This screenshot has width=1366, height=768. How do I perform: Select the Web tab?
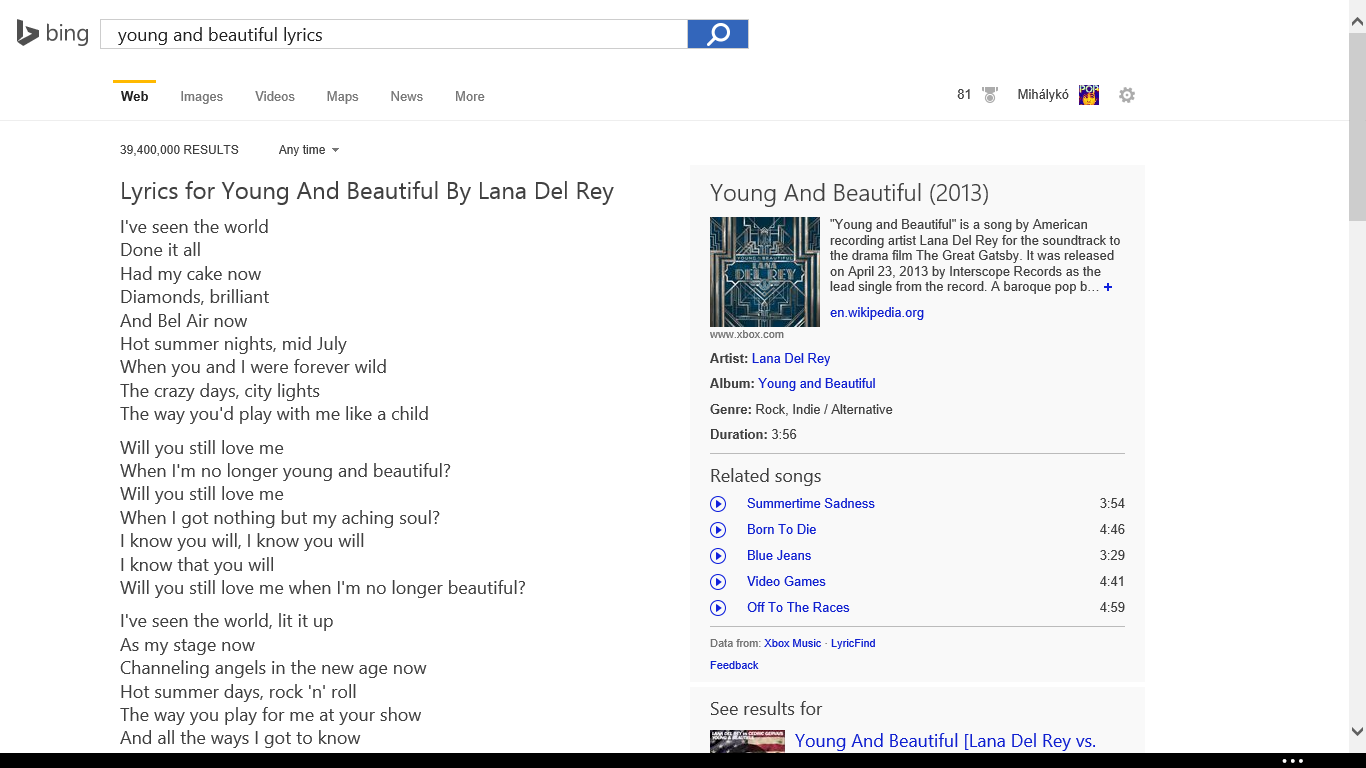[x=134, y=97]
